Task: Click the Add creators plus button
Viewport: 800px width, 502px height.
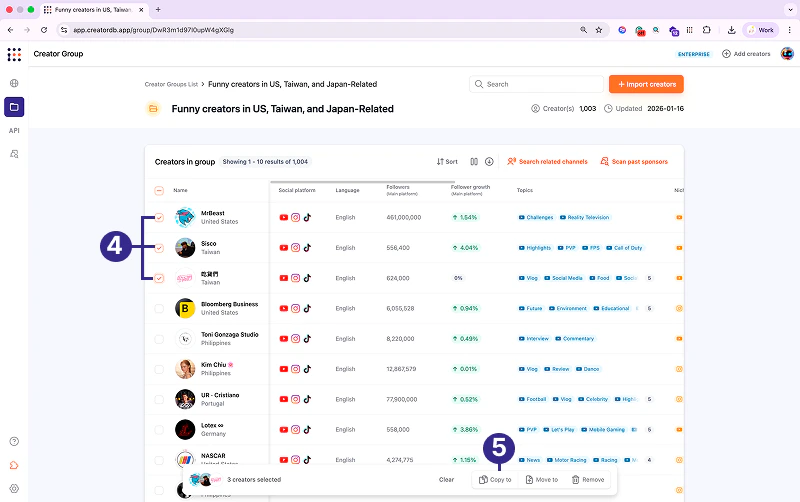Action: [746, 54]
